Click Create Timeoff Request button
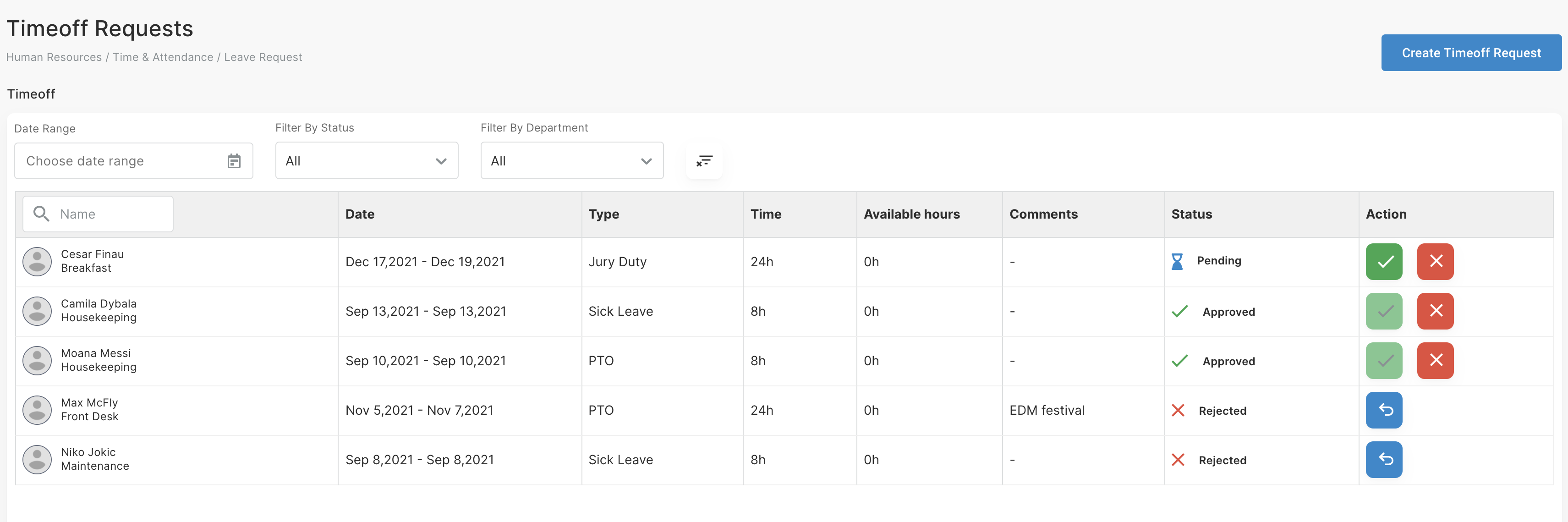 point(1470,53)
